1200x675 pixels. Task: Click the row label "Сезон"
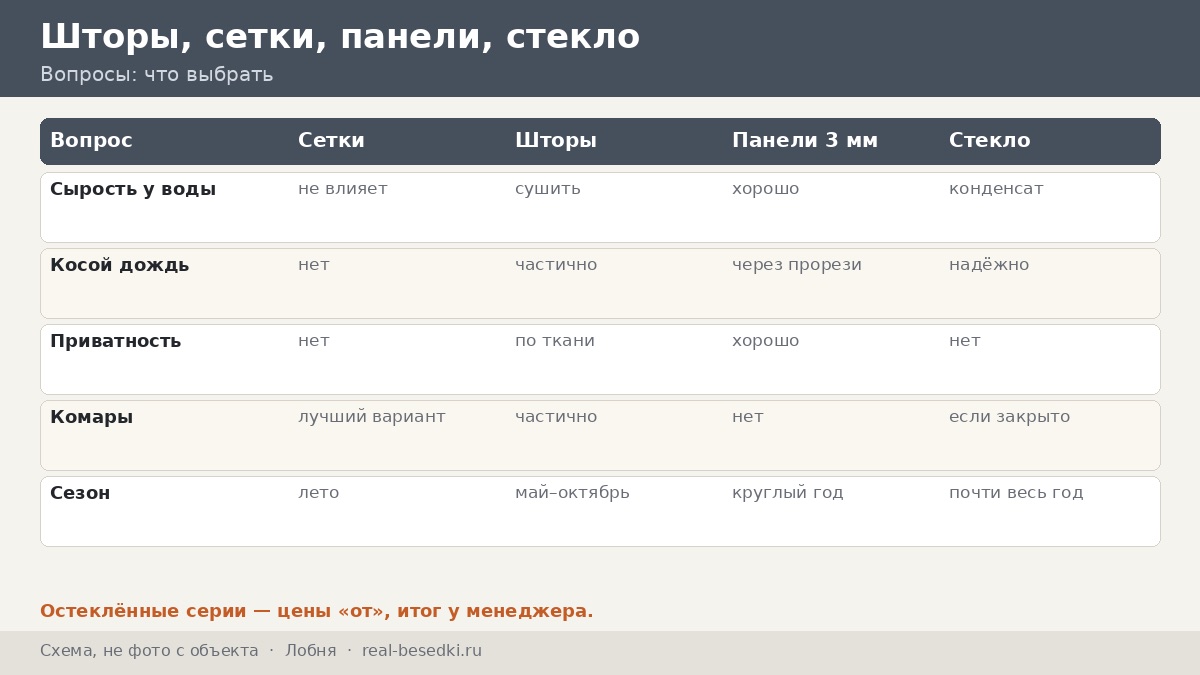point(80,493)
